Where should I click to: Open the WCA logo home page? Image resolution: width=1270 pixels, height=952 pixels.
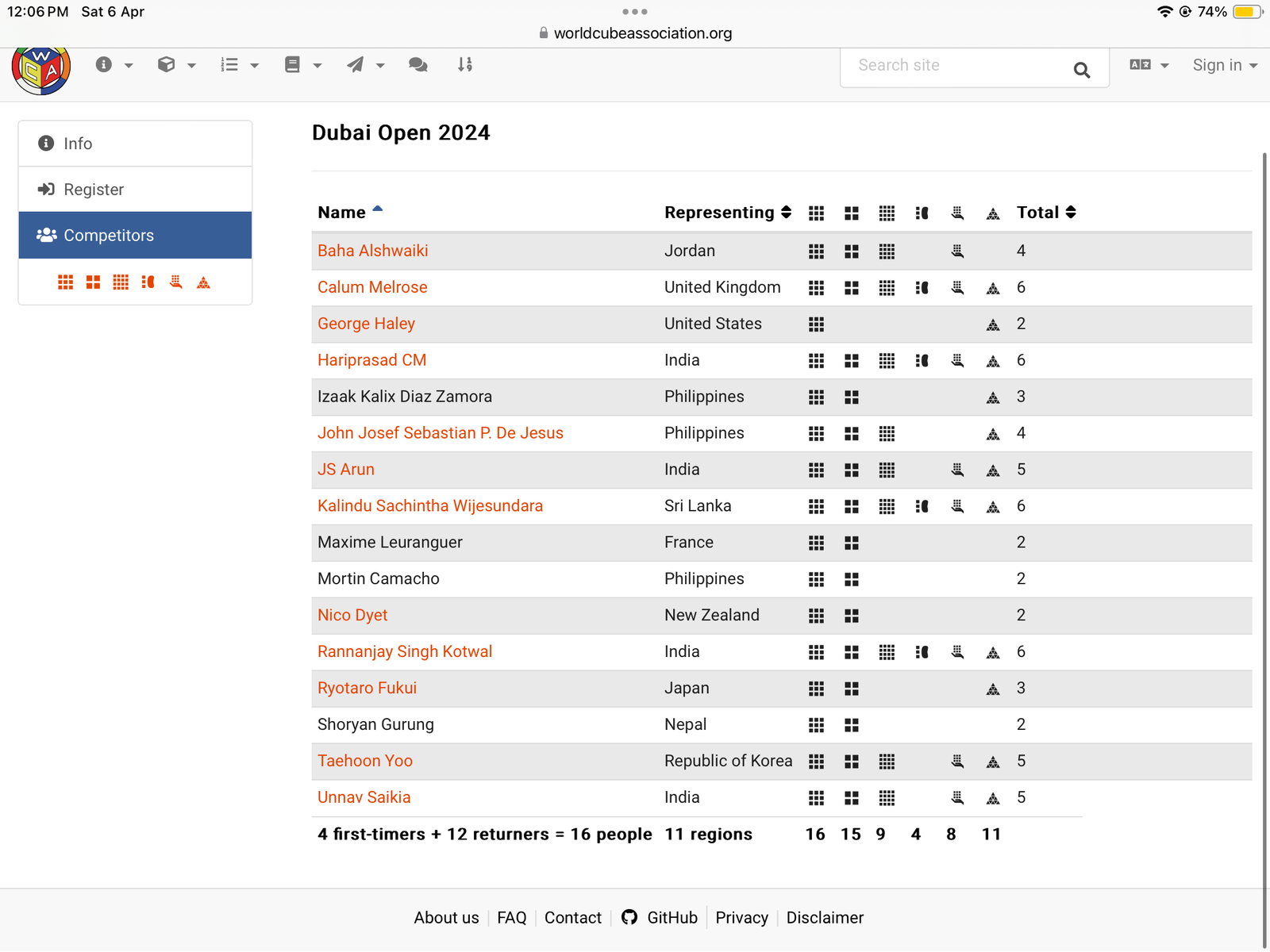(41, 70)
